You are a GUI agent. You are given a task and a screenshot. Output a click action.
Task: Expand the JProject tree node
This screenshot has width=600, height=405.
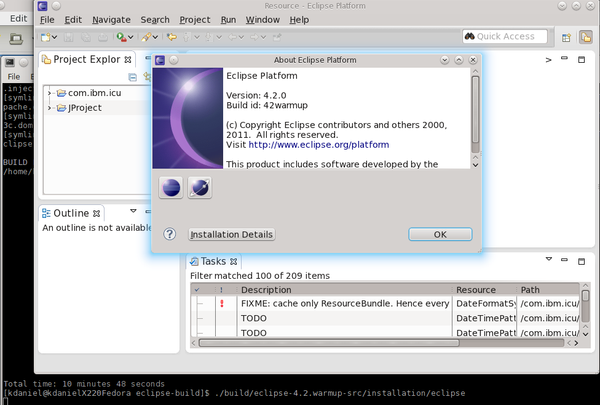(49, 108)
